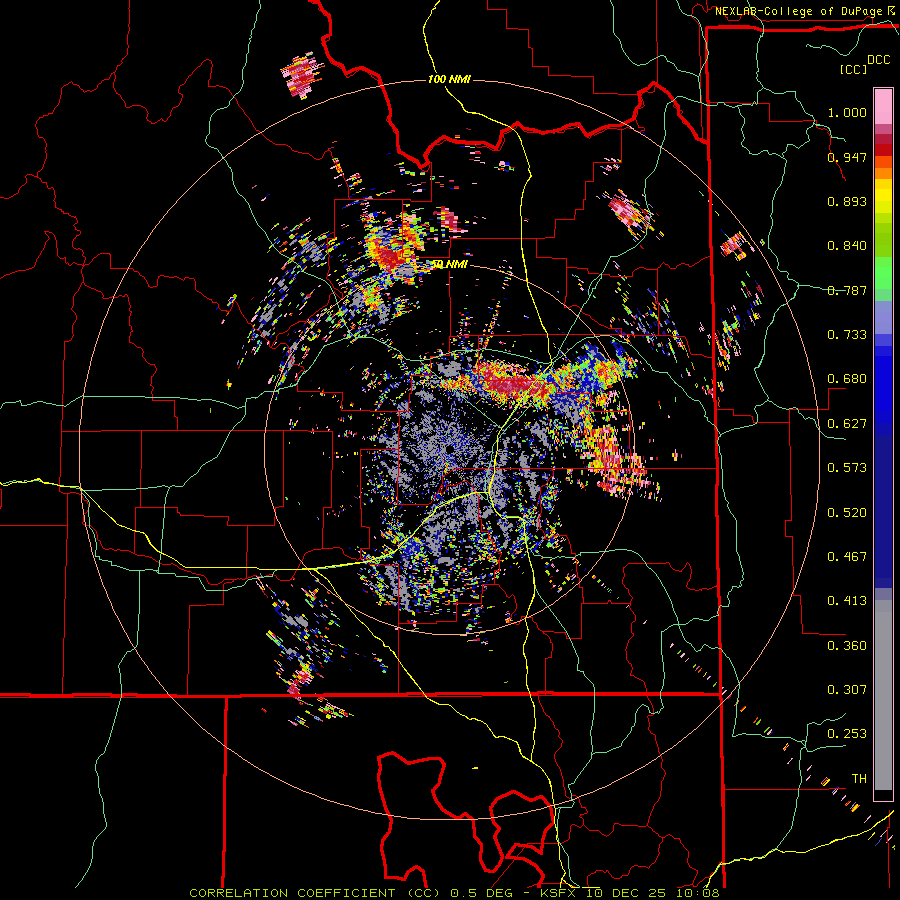Click the 10:08 timestamp

(697, 893)
